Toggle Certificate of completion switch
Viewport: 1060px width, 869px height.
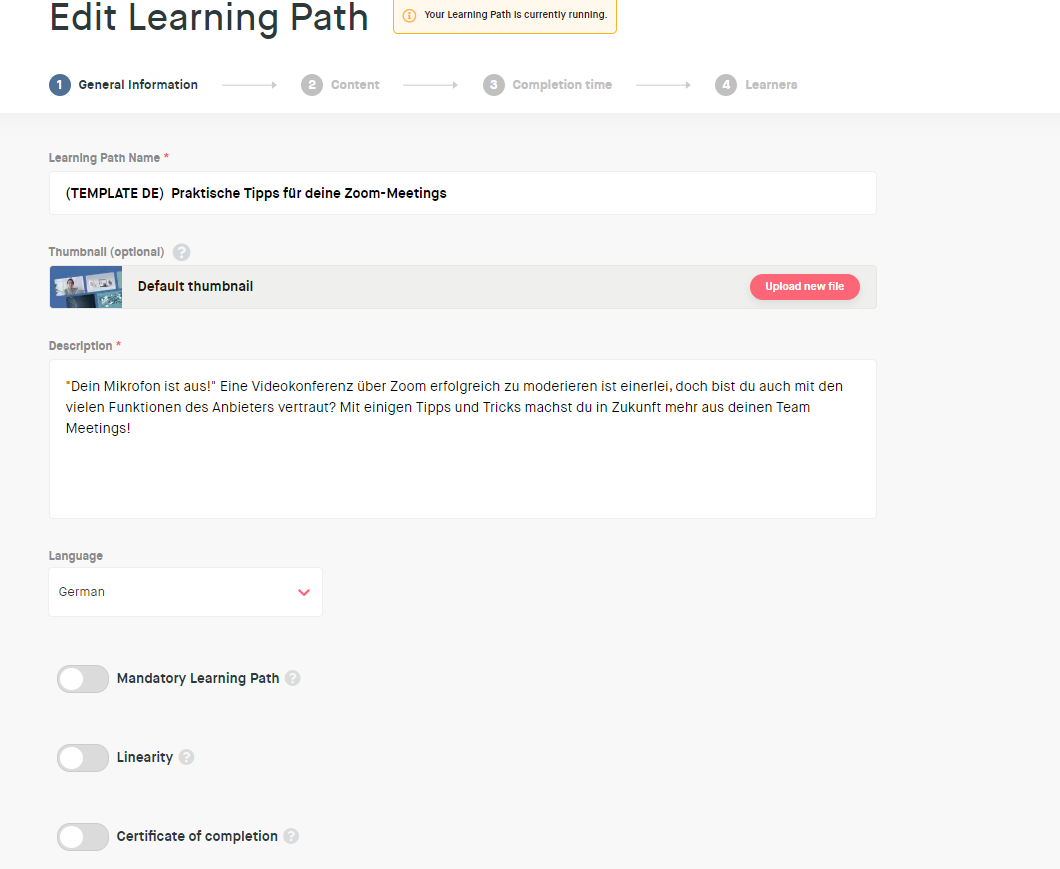pos(82,837)
